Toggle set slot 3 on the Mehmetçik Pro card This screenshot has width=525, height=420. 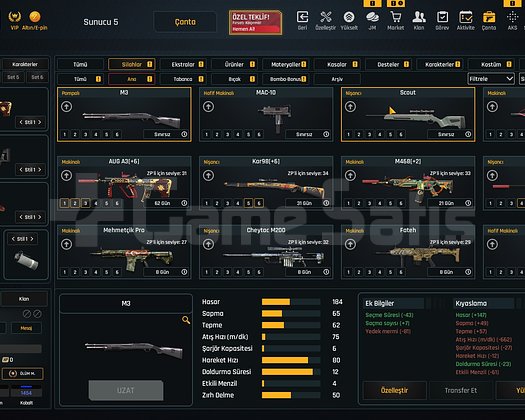pyautogui.click(x=85, y=272)
